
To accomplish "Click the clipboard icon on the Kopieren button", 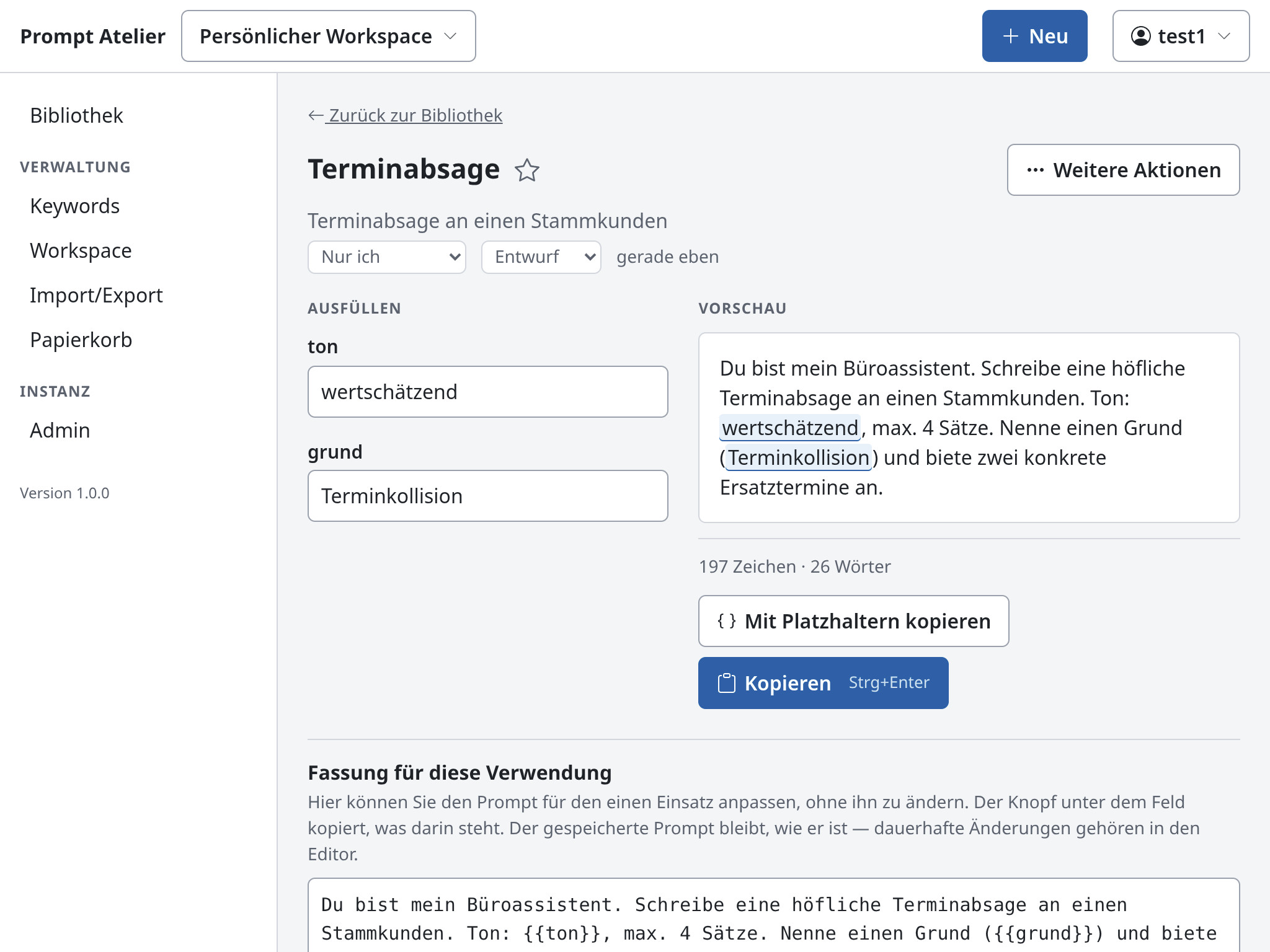I will [x=727, y=683].
